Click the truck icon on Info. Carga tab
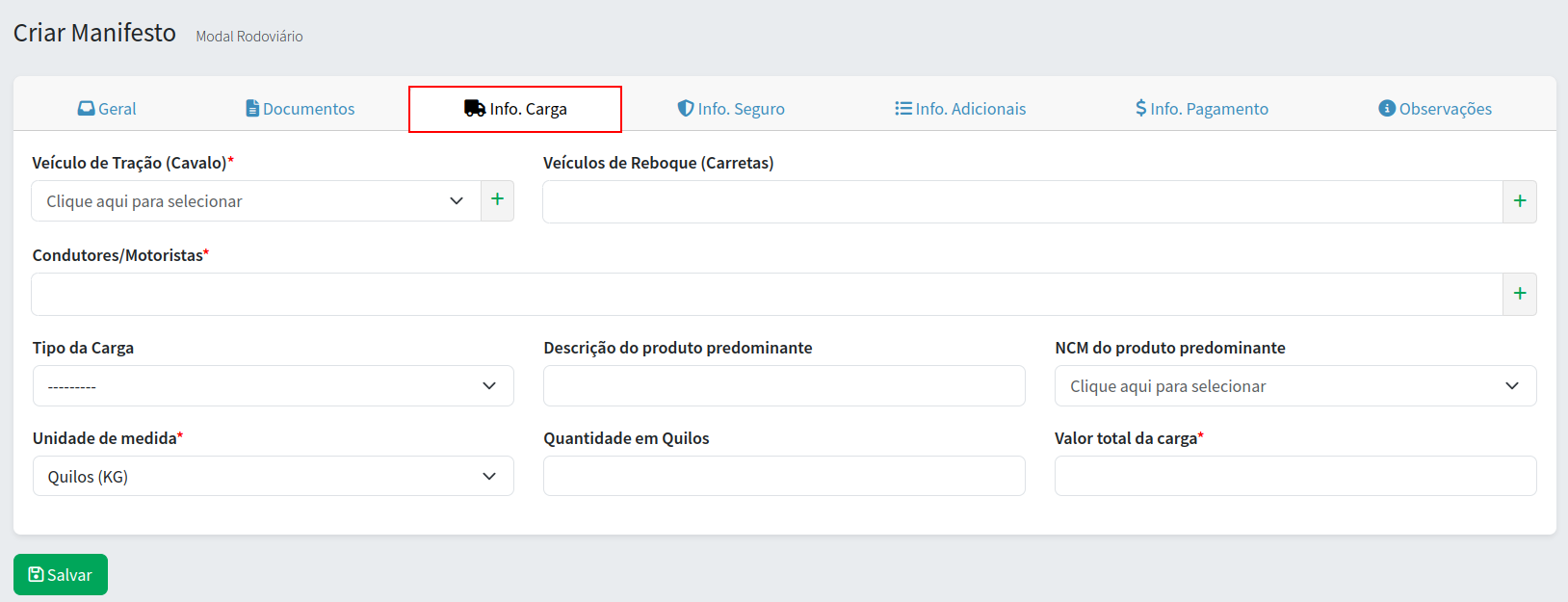Image resolution: width=1568 pixels, height=602 pixels. (474, 109)
